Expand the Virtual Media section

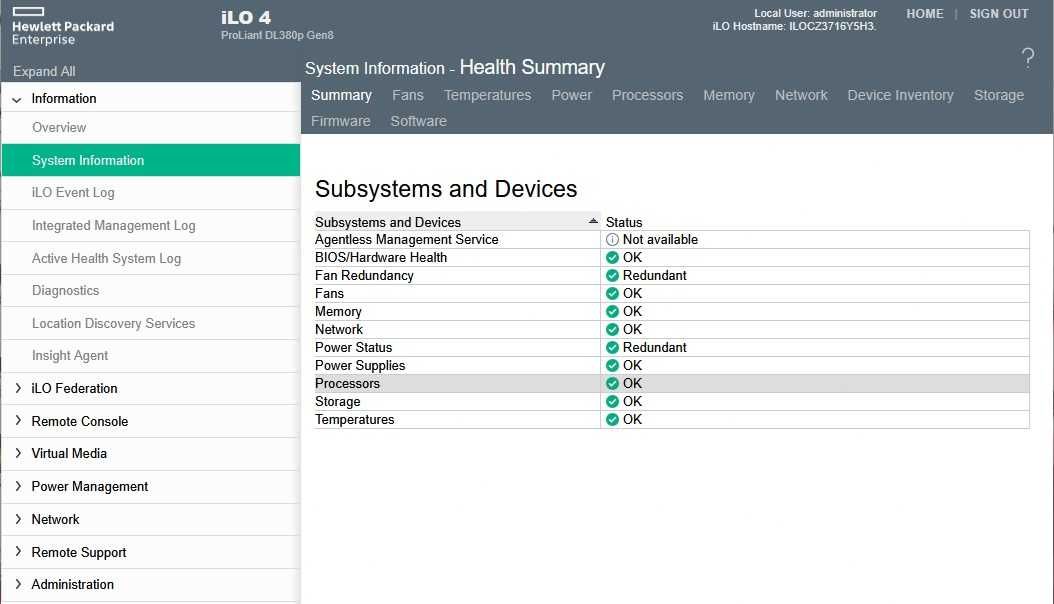coord(18,454)
